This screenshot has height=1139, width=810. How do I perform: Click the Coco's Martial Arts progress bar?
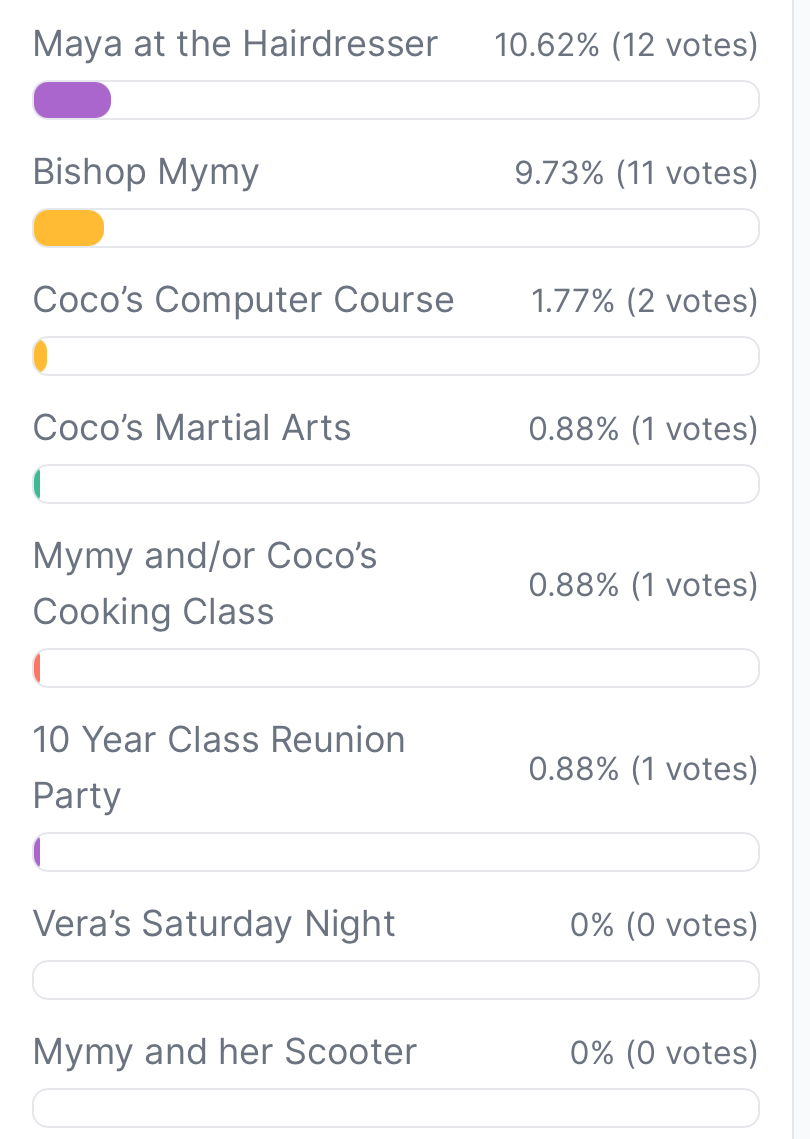[x=395, y=485]
